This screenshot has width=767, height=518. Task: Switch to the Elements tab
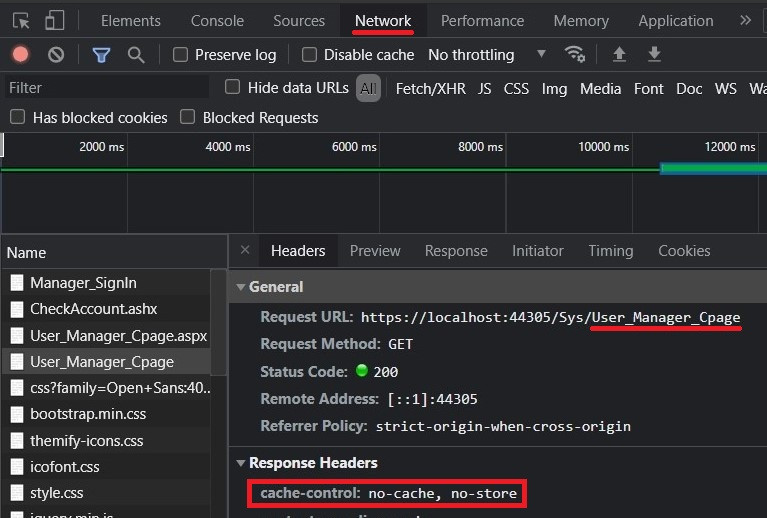point(131,21)
